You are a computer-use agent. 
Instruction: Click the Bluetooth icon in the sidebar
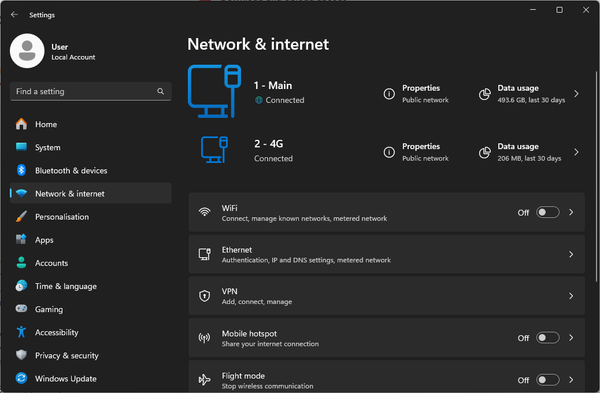[21, 170]
